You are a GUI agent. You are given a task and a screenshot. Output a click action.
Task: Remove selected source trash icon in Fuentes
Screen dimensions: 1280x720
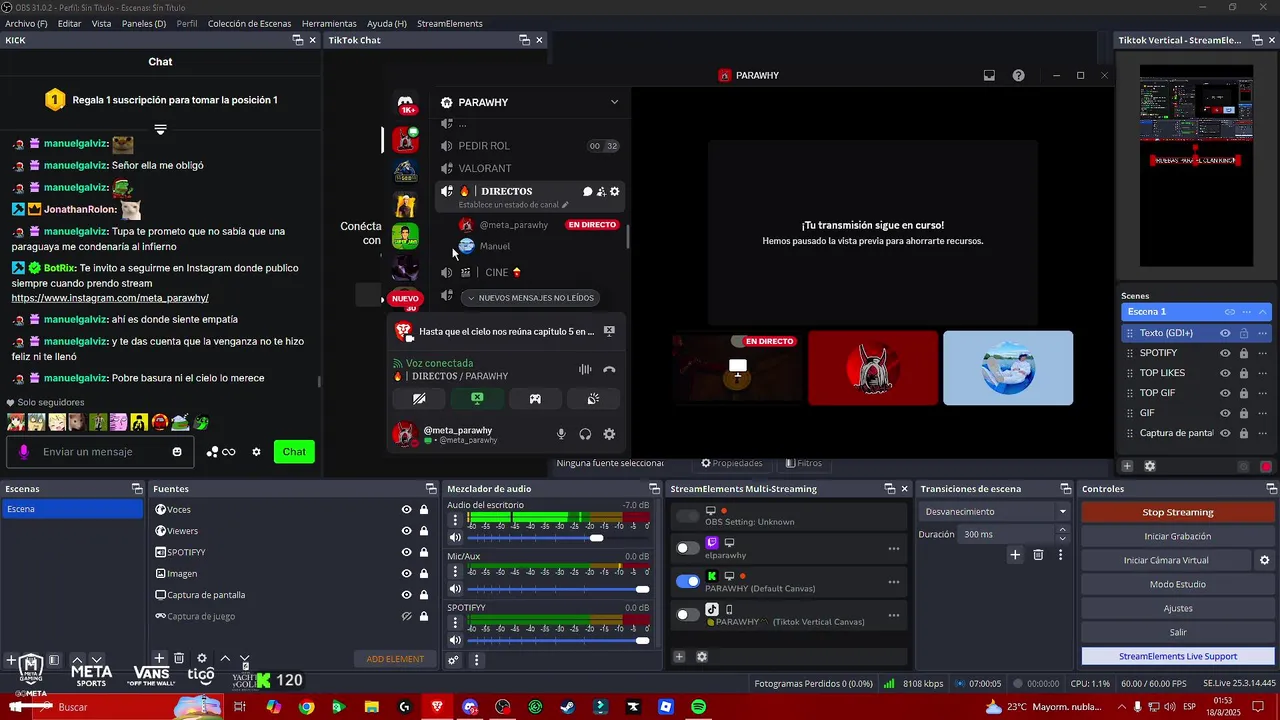(x=179, y=658)
